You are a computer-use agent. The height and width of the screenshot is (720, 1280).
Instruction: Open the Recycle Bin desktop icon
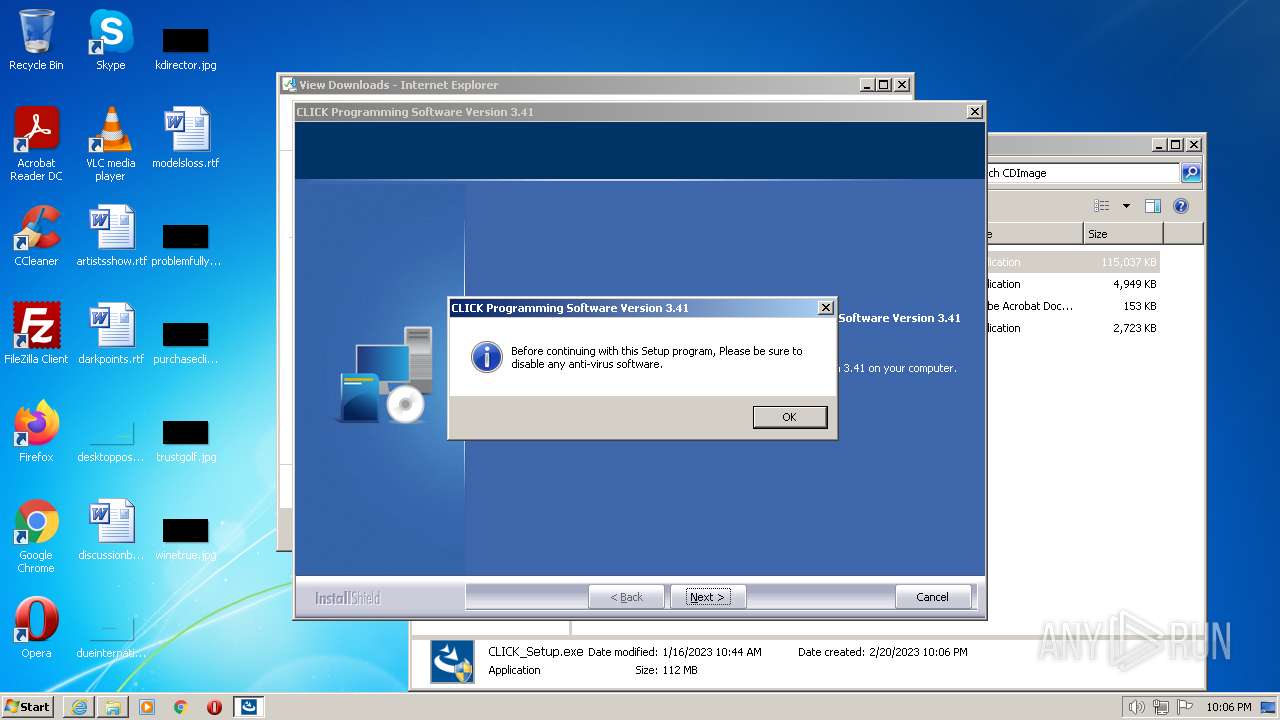(x=36, y=40)
